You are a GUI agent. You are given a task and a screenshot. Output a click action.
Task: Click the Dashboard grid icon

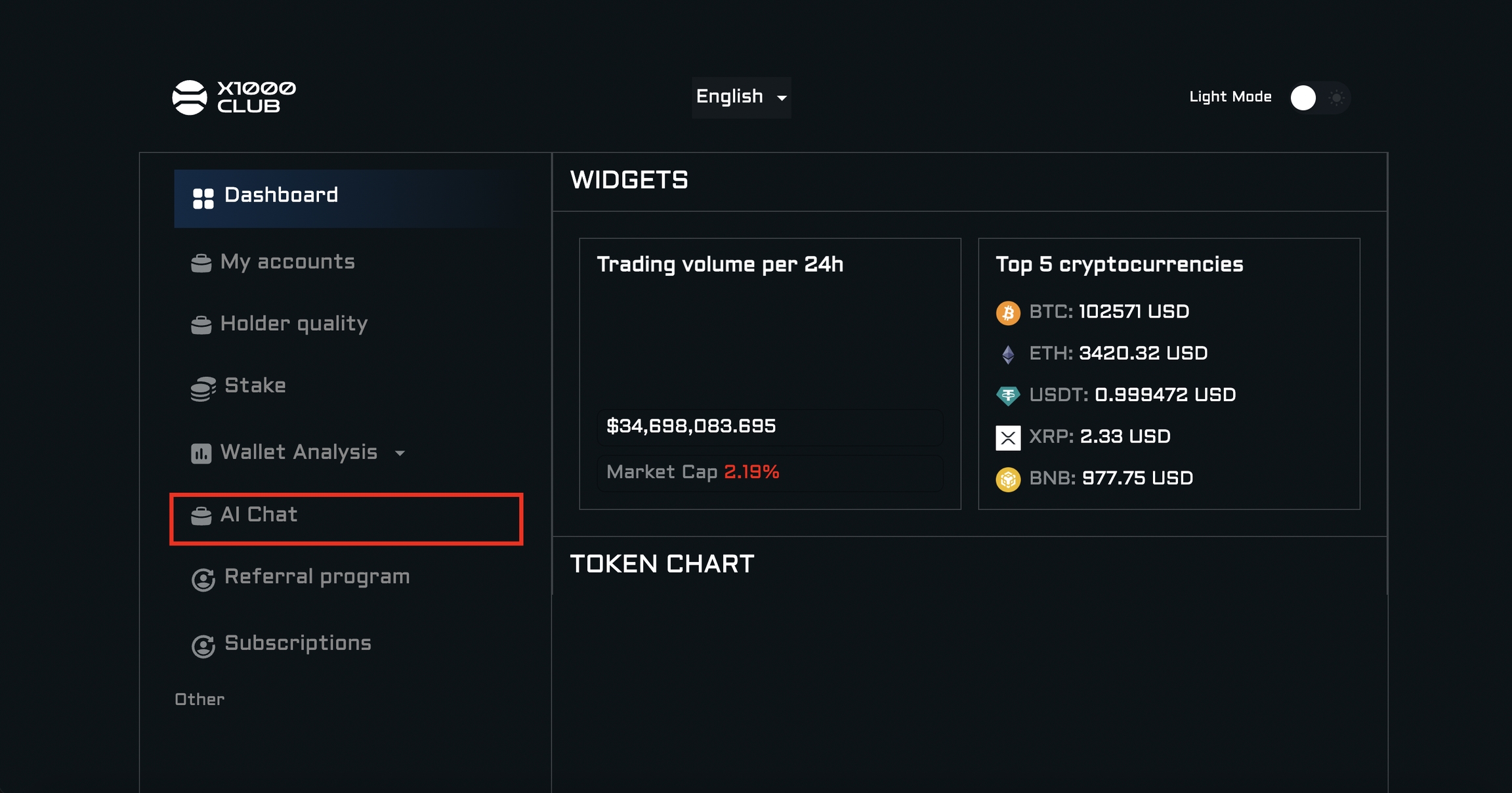[203, 198]
